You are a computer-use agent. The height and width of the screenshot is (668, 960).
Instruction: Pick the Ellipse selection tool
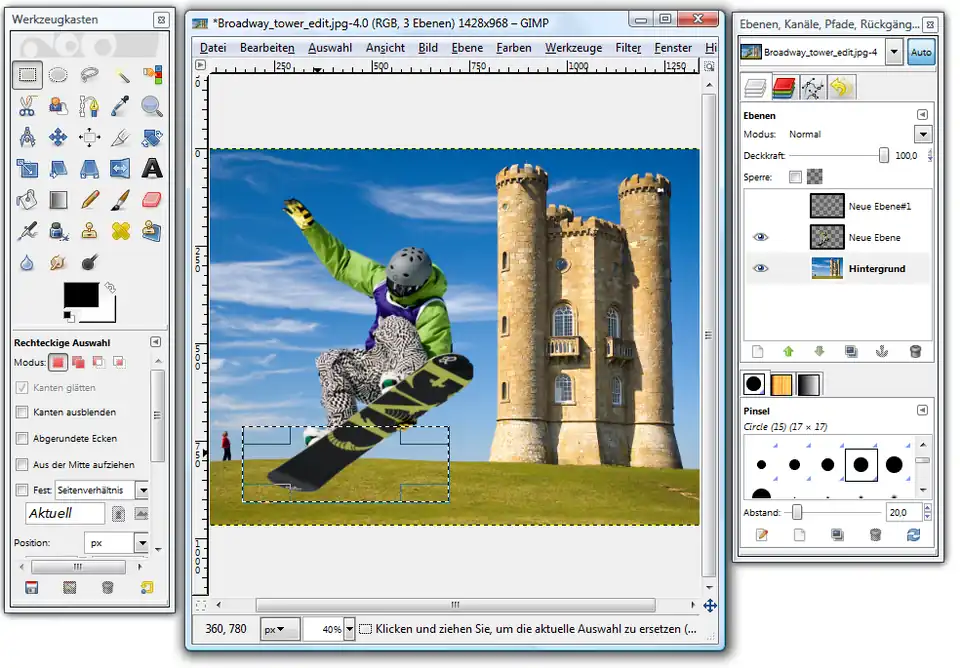tap(59, 74)
